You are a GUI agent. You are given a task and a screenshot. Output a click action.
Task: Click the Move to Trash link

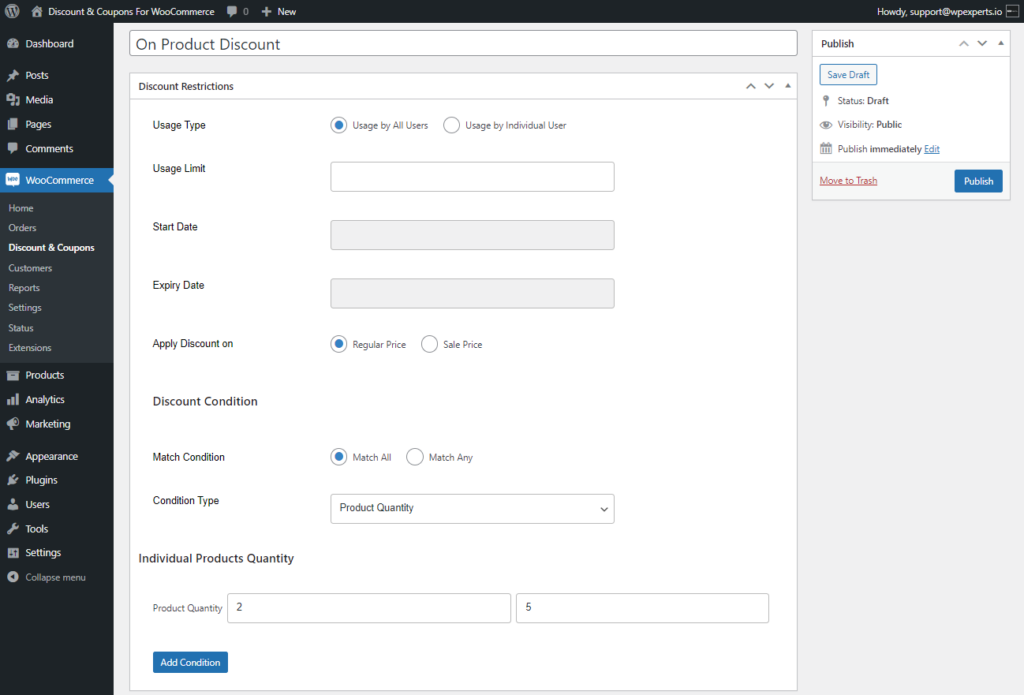[848, 181]
